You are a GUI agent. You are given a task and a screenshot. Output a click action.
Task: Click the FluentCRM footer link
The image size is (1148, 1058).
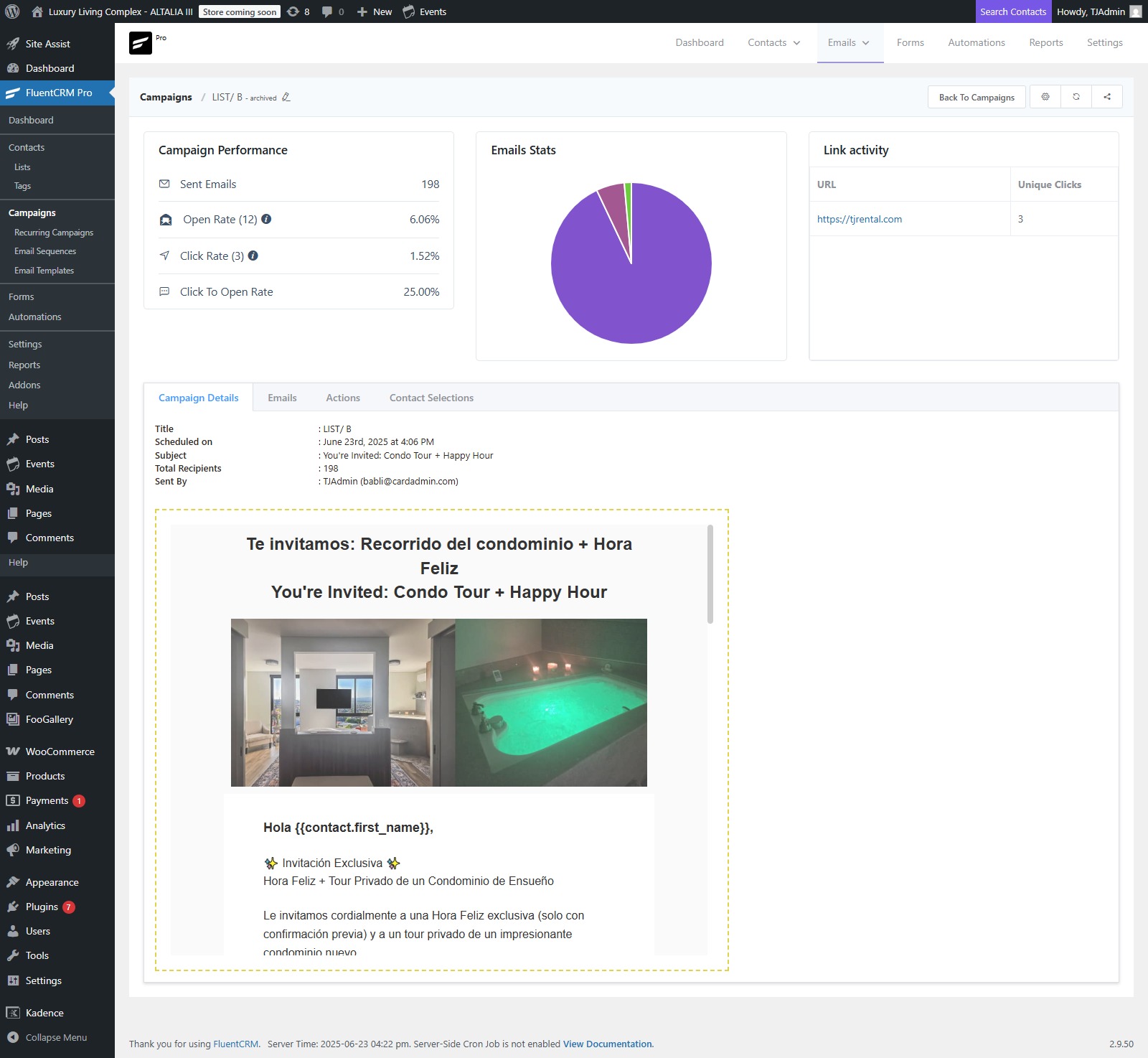pyautogui.click(x=235, y=1044)
